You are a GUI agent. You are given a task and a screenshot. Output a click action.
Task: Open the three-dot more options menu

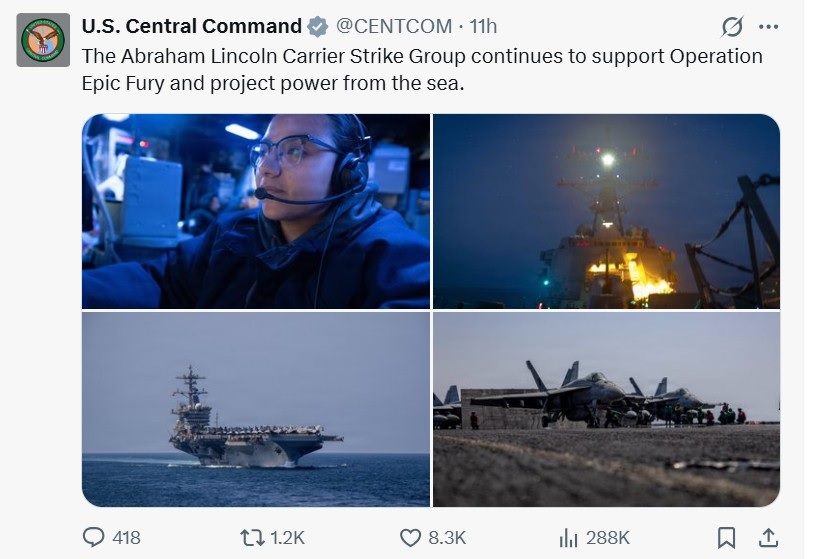tap(768, 27)
